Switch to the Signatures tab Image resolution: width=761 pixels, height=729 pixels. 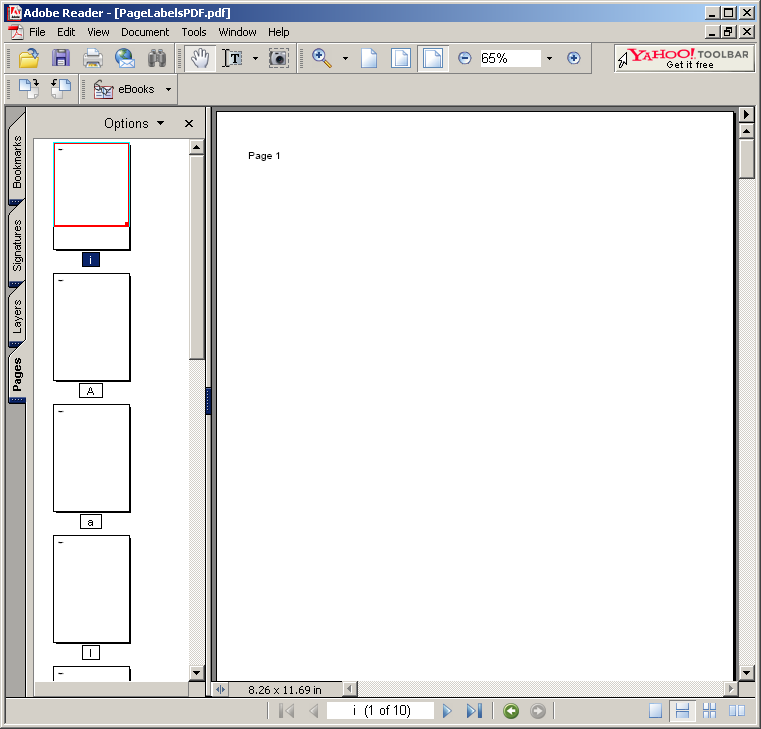tap(17, 245)
